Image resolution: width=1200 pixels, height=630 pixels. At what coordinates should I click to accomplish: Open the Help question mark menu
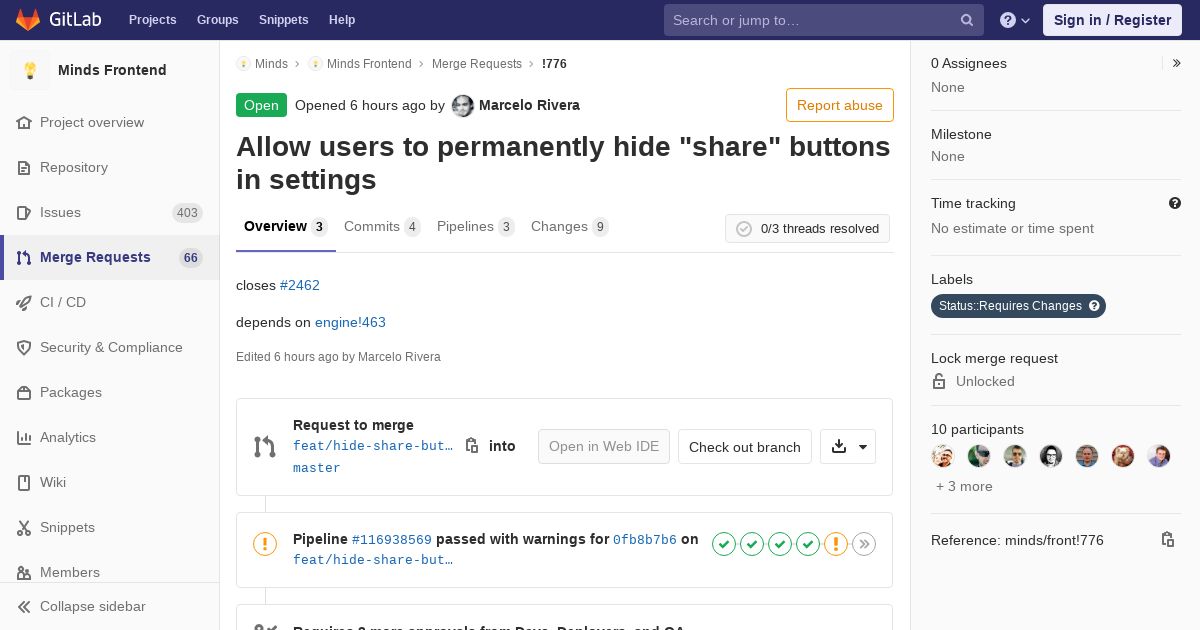point(1015,20)
